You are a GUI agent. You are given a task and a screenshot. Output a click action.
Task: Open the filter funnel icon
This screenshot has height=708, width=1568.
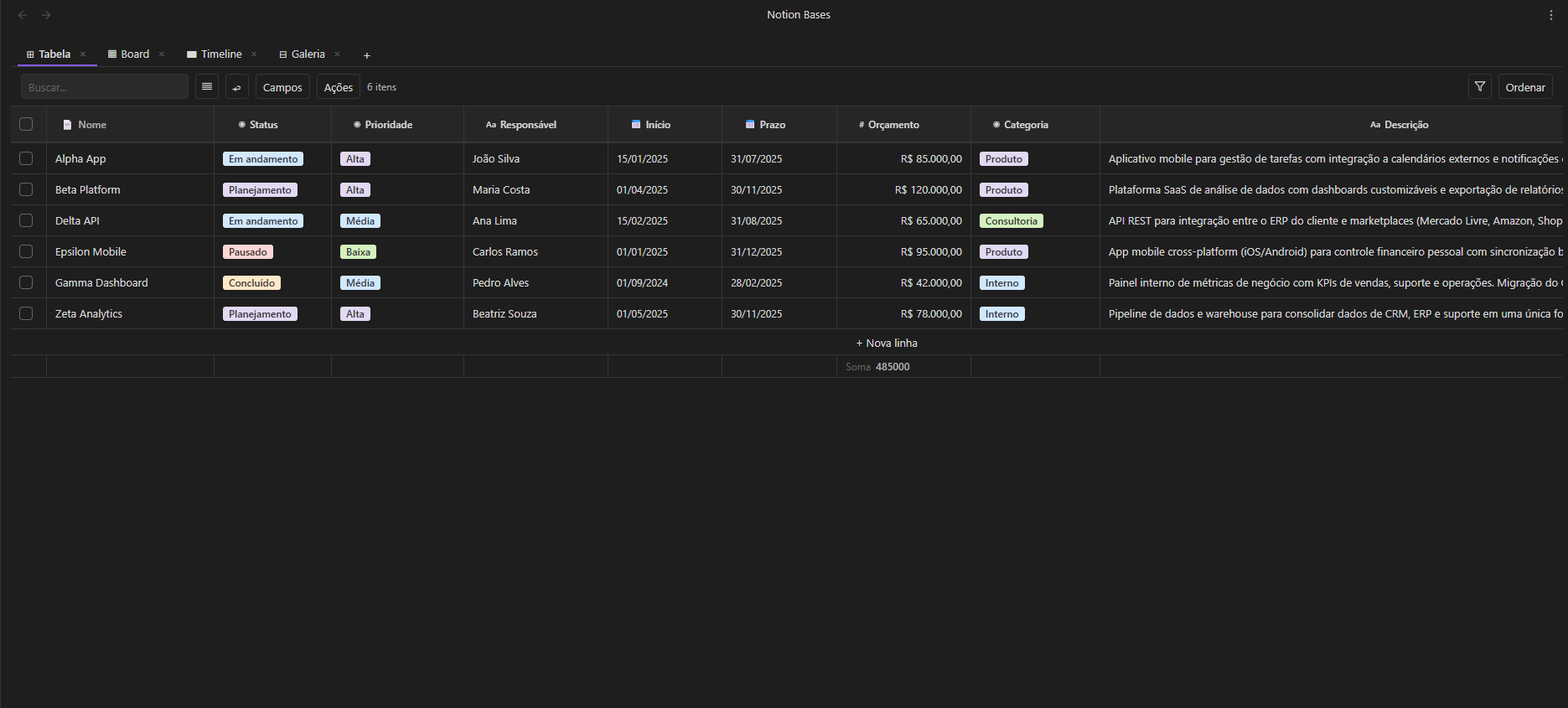pyautogui.click(x=1479, y=87)
